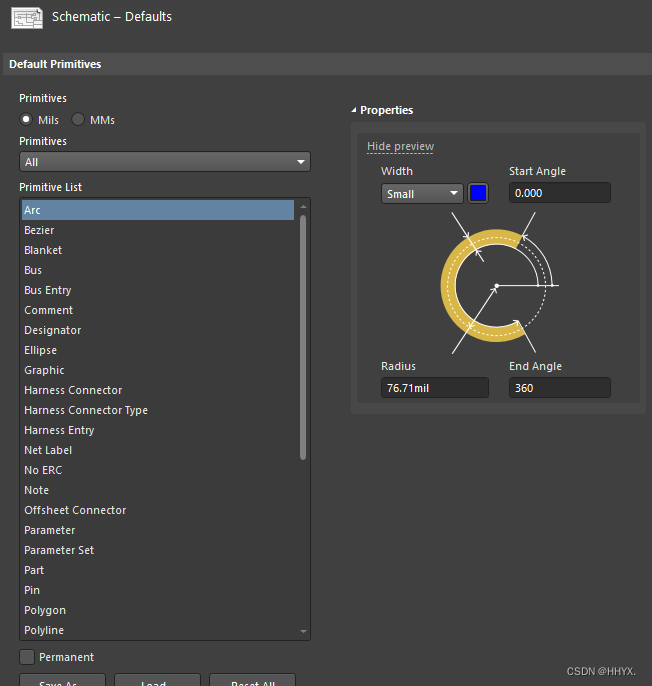
Task: Select Designator in the Primitive List
Action: [158, 330]
